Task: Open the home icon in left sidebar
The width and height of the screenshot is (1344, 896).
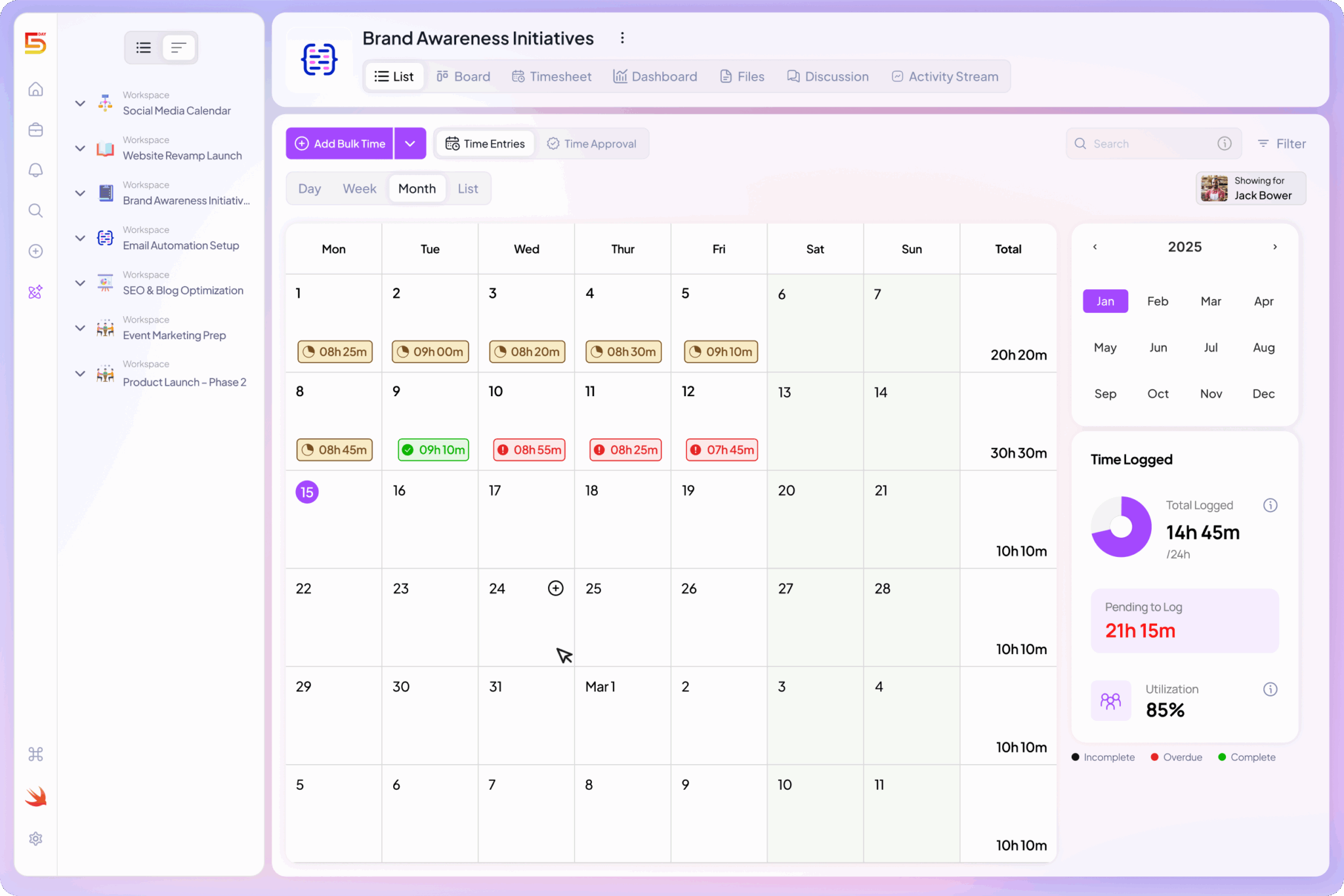Action: click(35, 89)
